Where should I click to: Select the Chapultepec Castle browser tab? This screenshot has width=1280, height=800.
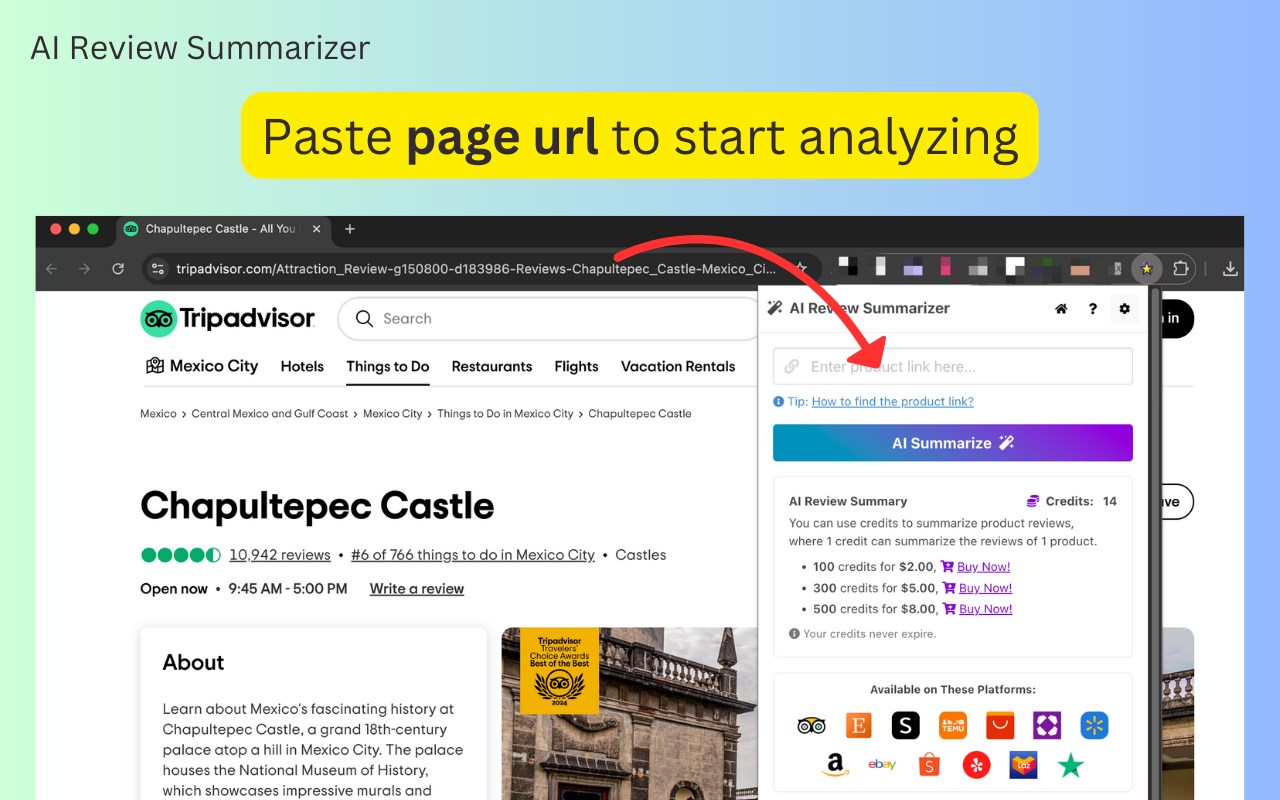click(x=222, y=229)
